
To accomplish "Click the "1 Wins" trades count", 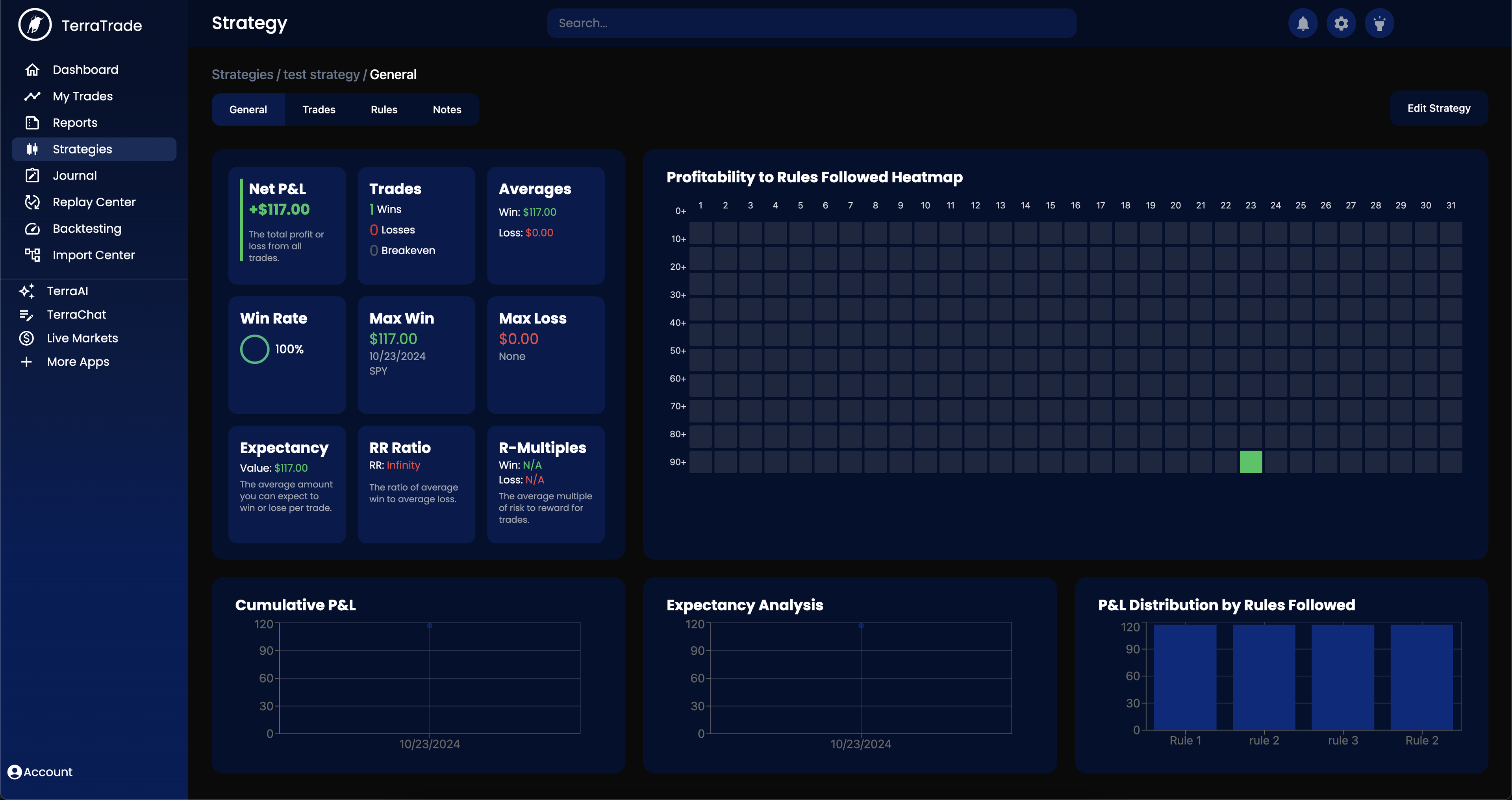I will (x=385, y=209).
